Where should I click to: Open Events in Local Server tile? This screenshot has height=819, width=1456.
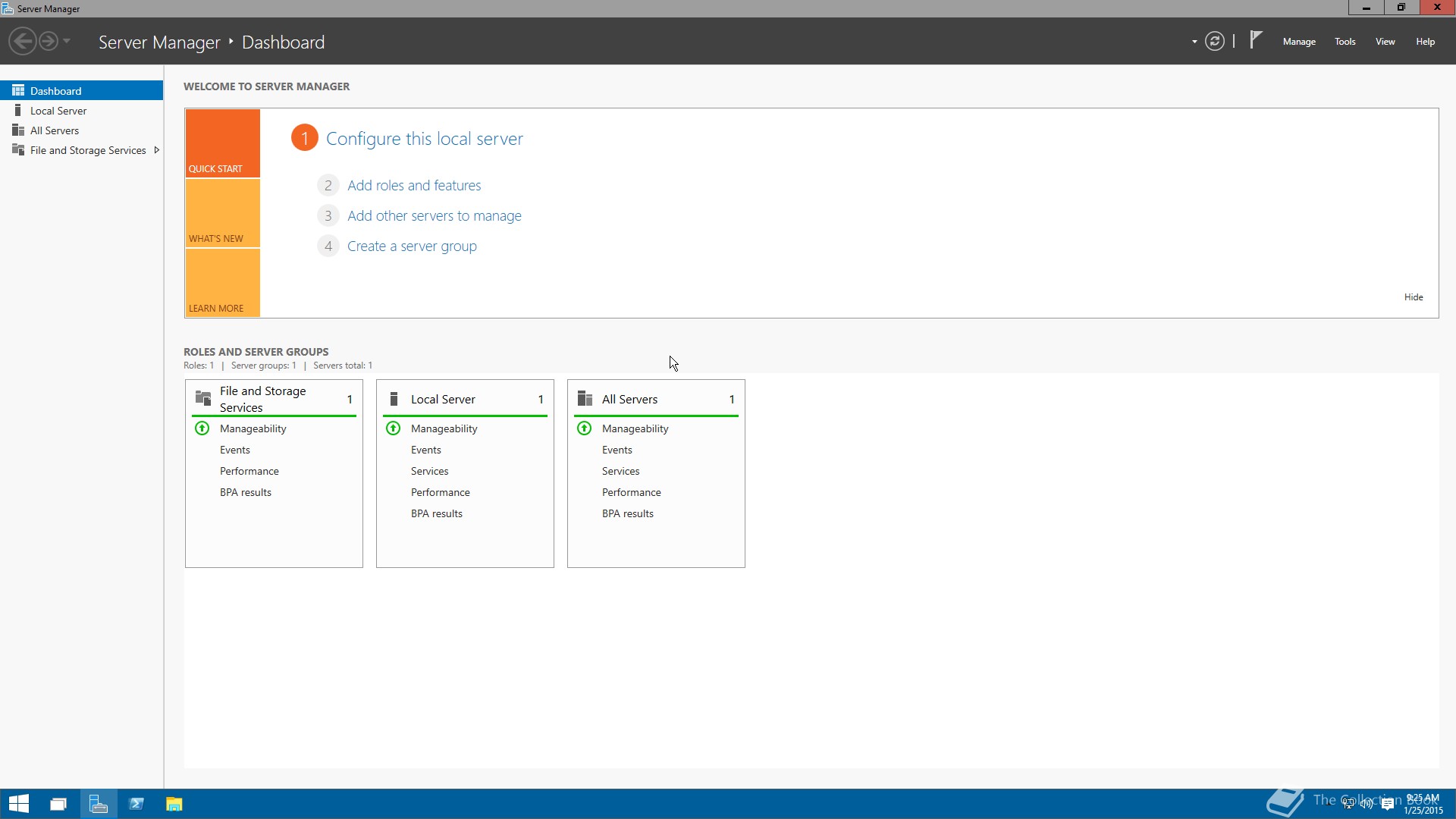pyautogui.click(x=426, y=450)
